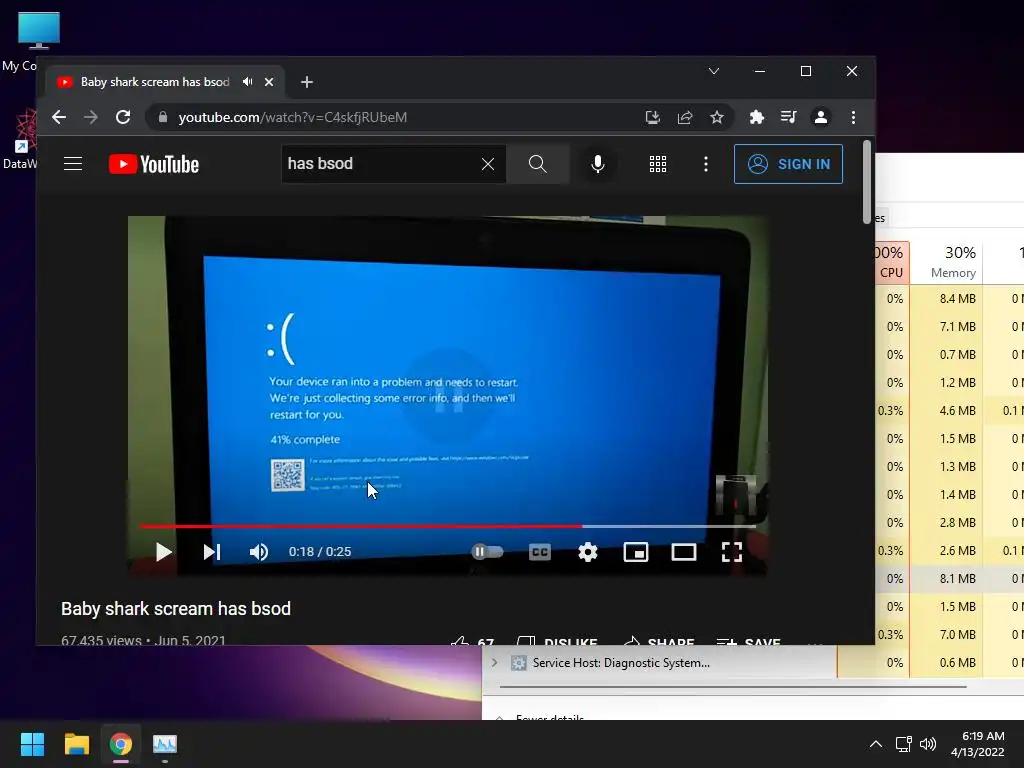Viewport: 1024px width, 768px height.
Task: Open the Windows Start menu
Action: tap(32, 744)
